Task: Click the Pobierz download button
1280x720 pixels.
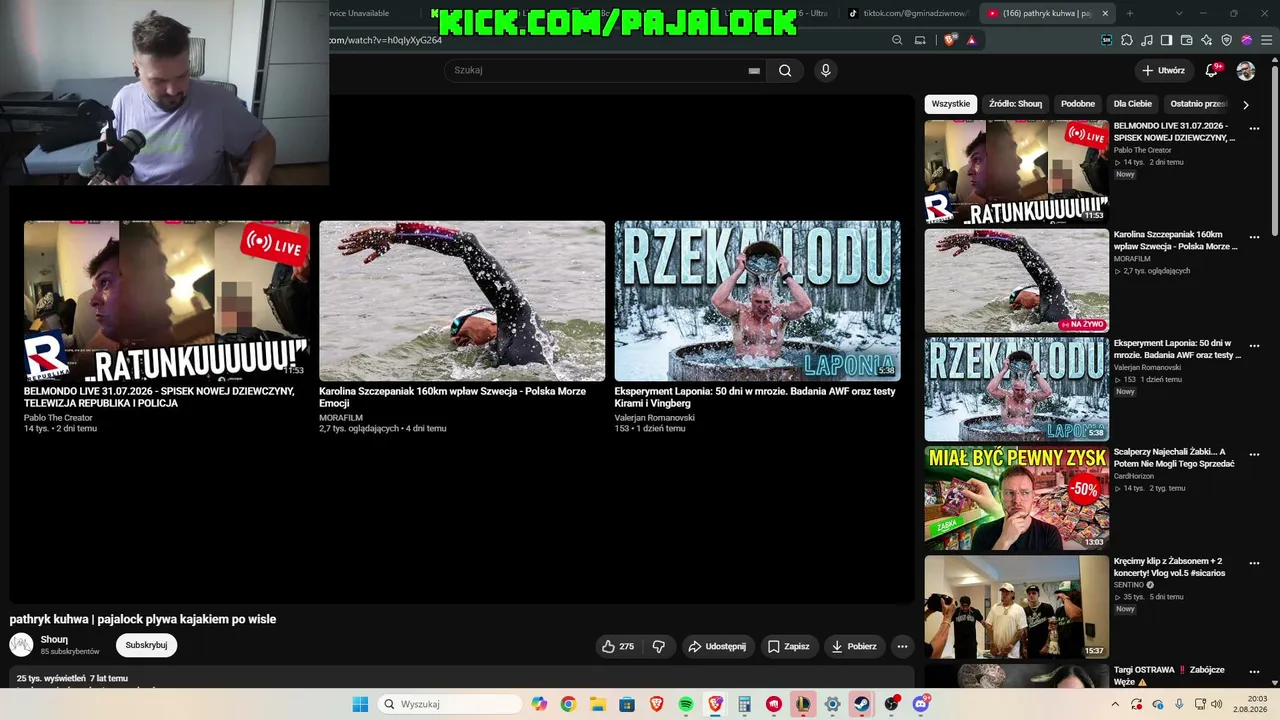Action: [x=854, y=646]
